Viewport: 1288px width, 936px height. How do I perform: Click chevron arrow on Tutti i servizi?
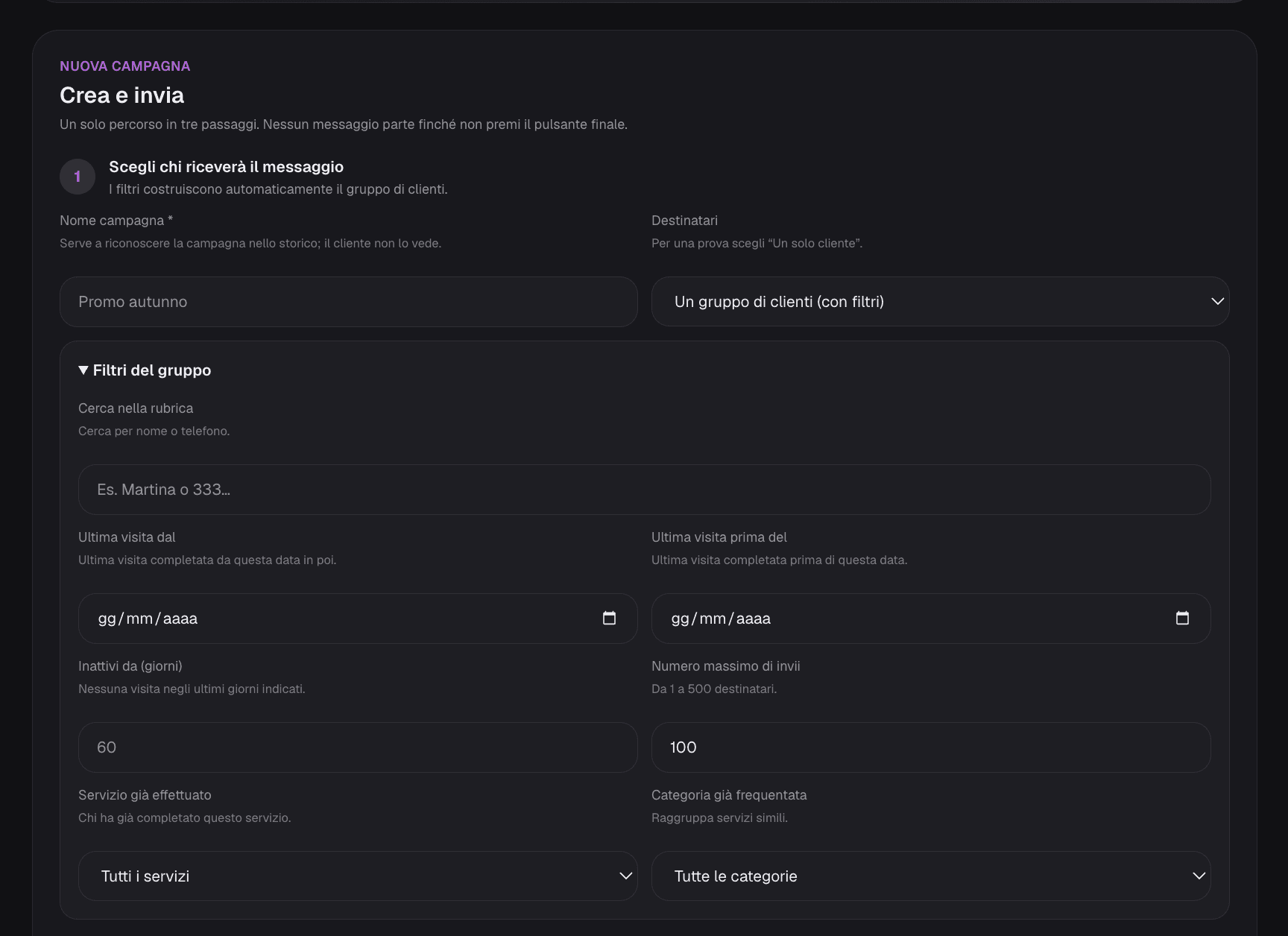[625, 876]
